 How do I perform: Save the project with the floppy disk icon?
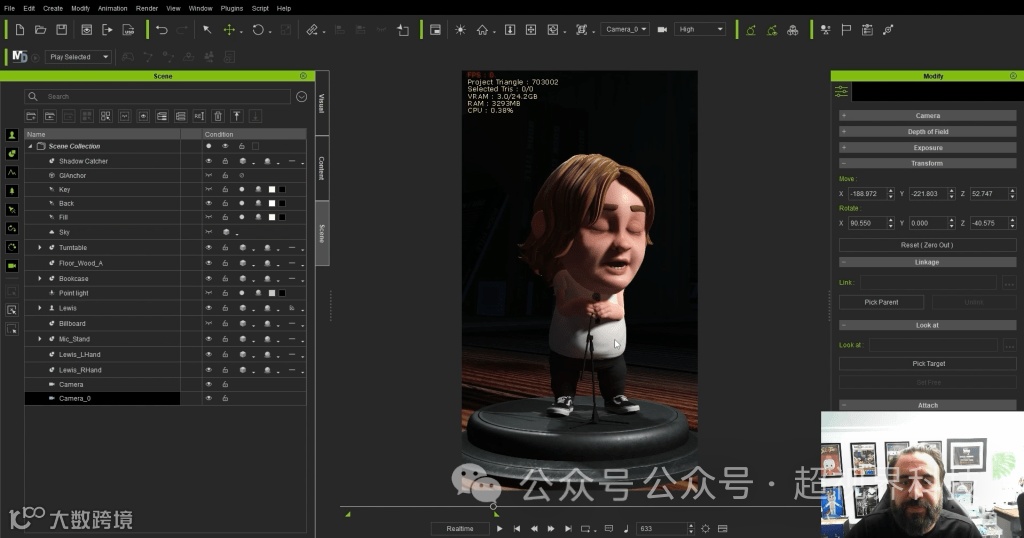tap(61, 29)
